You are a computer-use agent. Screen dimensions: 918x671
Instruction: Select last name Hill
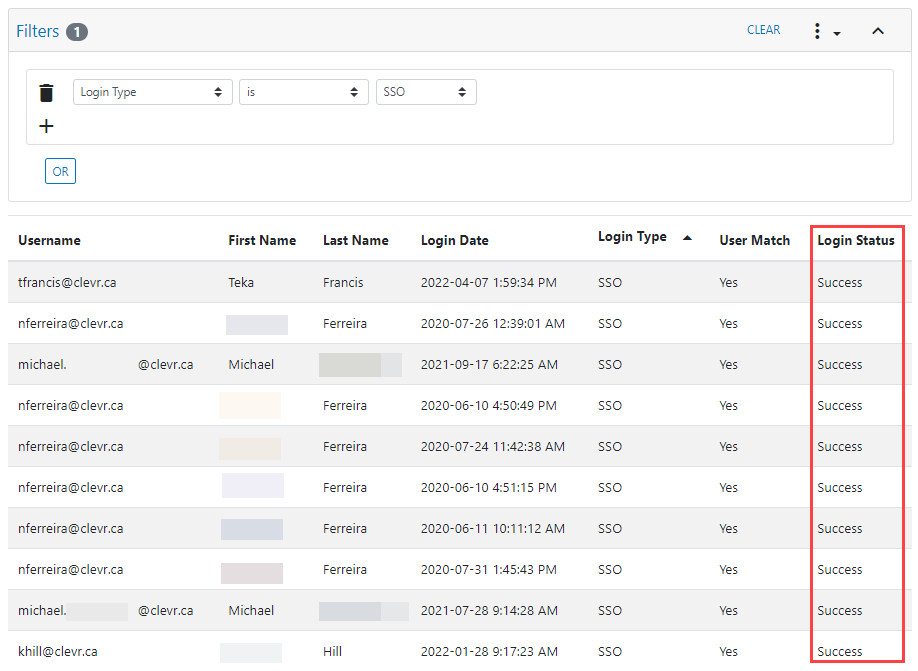click(332, 651)
